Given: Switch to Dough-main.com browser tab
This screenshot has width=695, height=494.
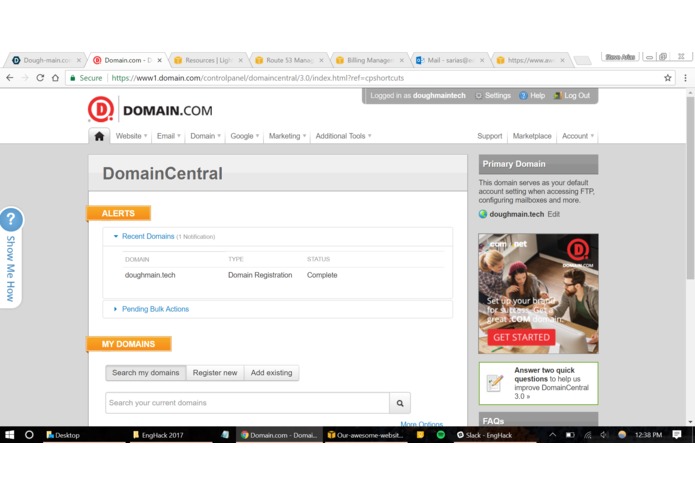Looking at the screenshot, I should (45, 60).
